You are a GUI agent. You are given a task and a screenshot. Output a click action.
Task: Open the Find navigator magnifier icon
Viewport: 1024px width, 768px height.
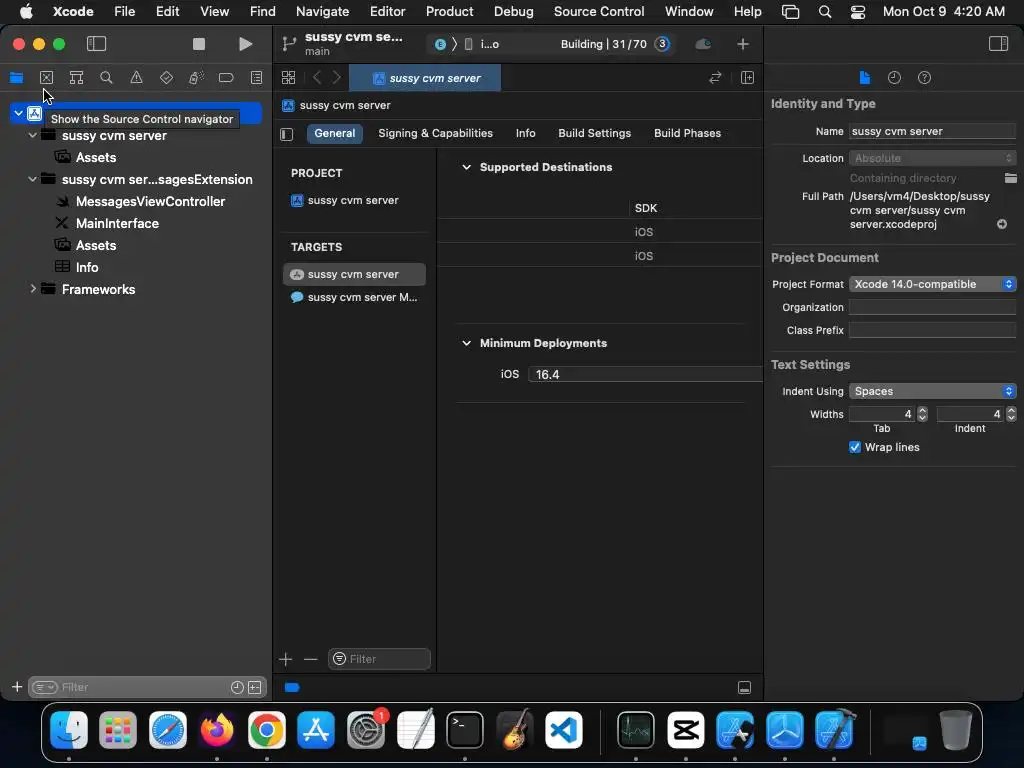pyautogui.click(x=106, y=78)
